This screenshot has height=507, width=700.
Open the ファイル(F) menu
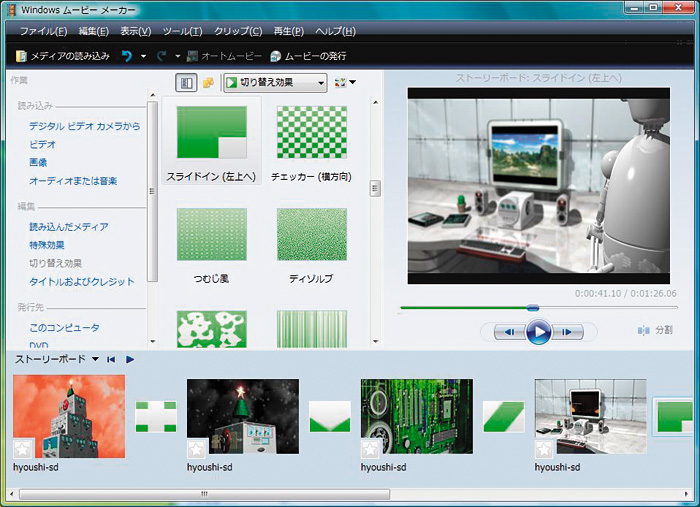(45, 31)
